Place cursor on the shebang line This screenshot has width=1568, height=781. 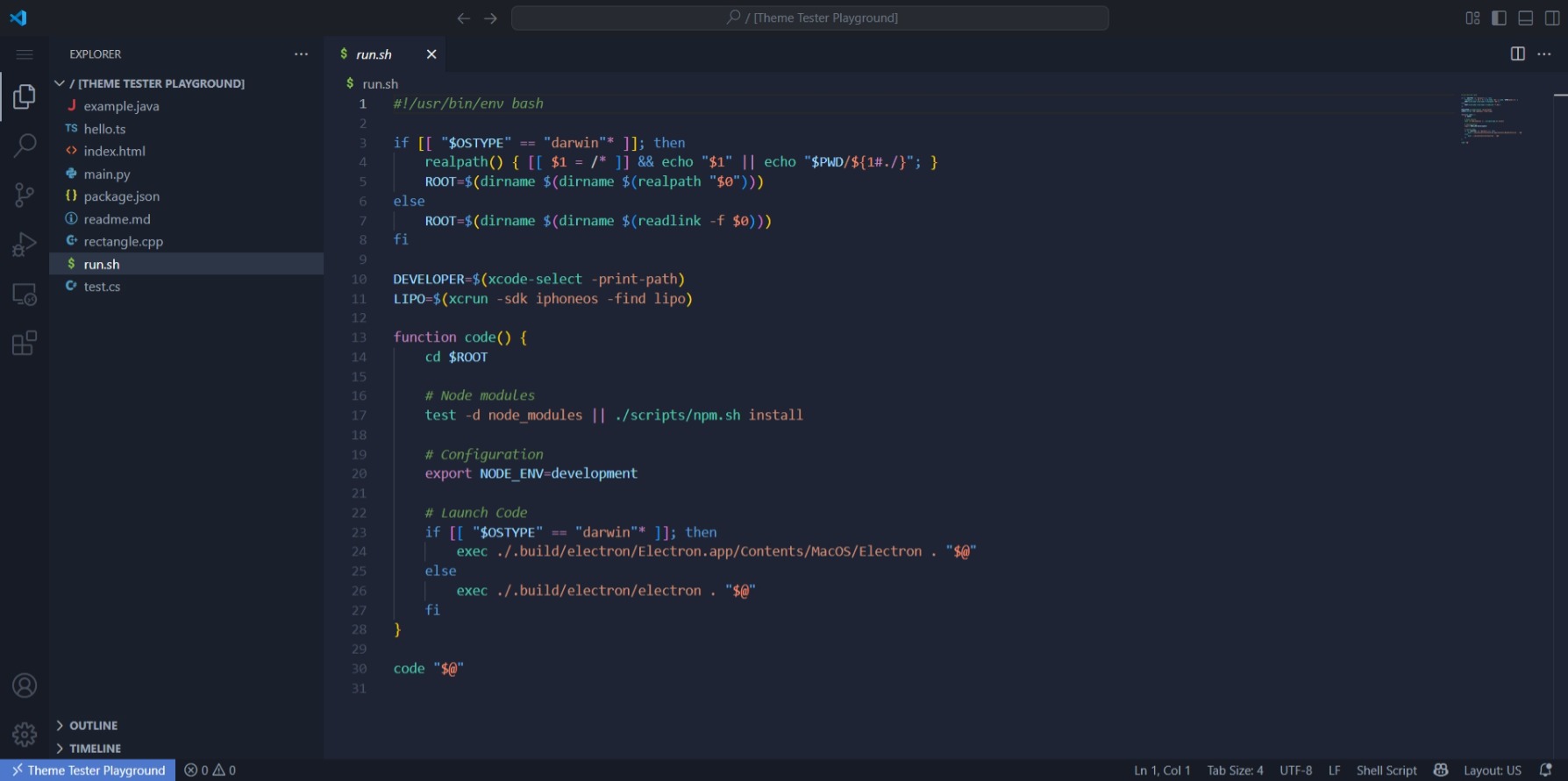point(468,103)
